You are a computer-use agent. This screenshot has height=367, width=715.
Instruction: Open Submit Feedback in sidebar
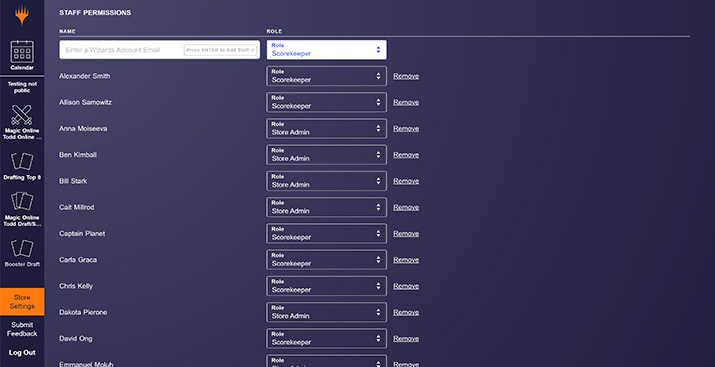(22, 329)
